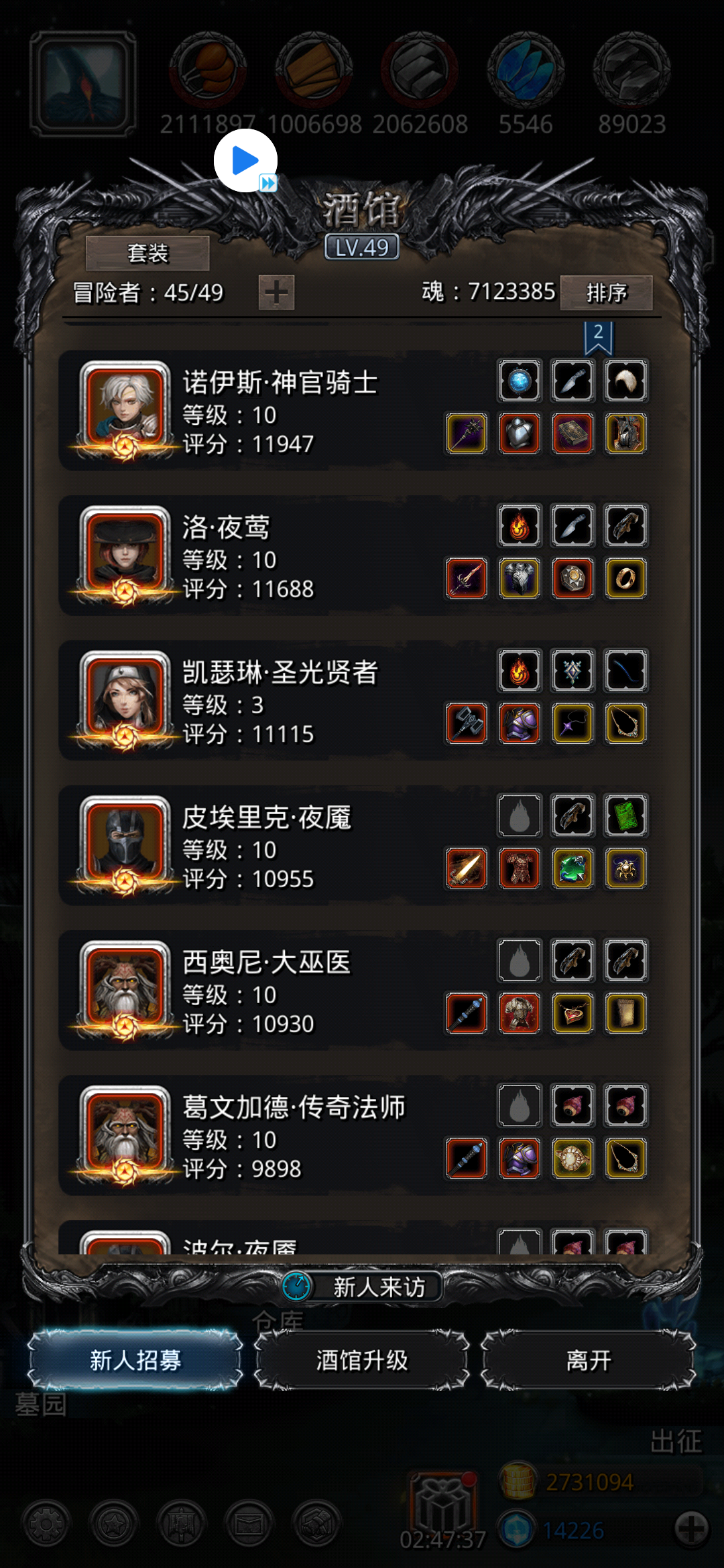The height and width of the screenshot is (1568, 724).
Task: Select 洛·夜莺's golden ring equipment slot
Action: pos(625,578)
